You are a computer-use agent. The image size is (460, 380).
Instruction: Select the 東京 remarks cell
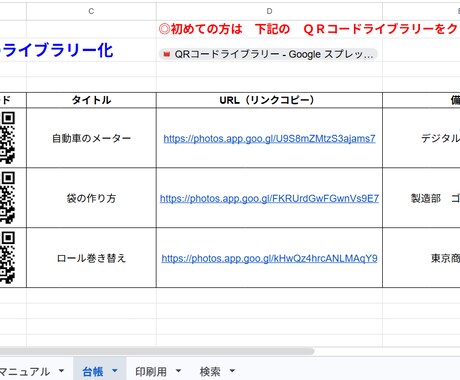(421, 258)
